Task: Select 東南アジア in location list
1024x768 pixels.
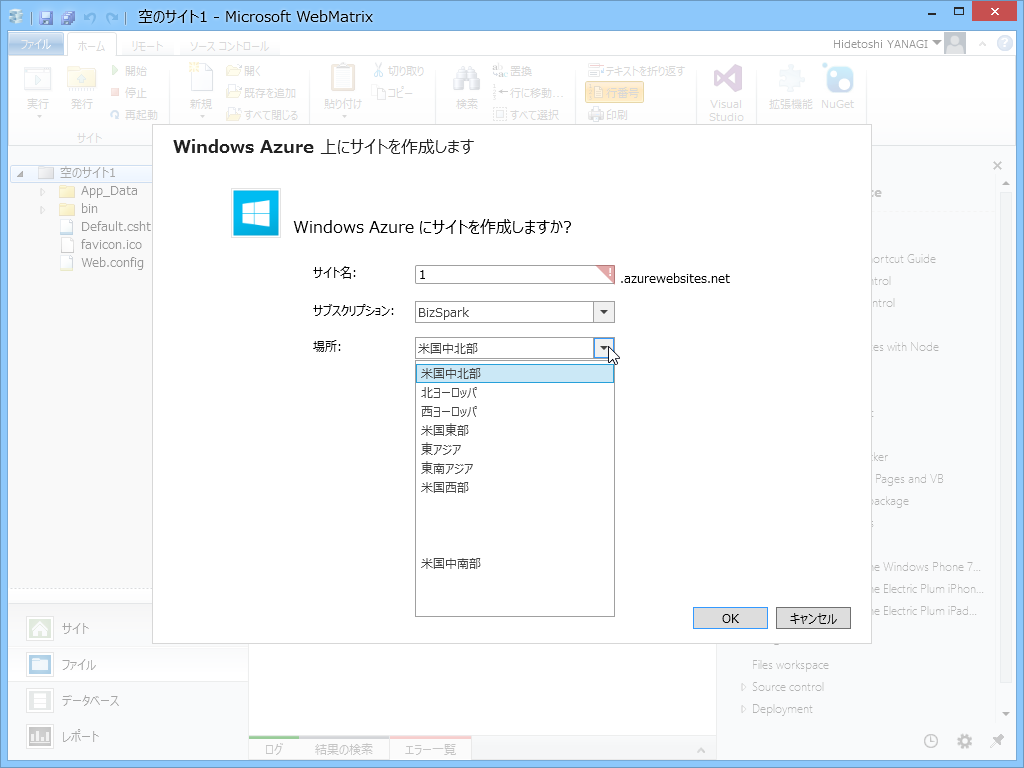Action: click(x=515, y=468)
